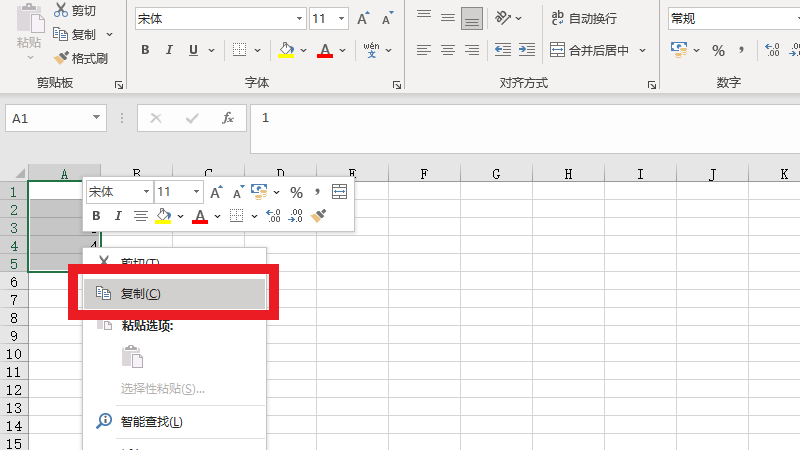This screenshot has width=800, height=450.
Task: Click the Format Painter brush in mini toolbar
Action: pos(319,215)
